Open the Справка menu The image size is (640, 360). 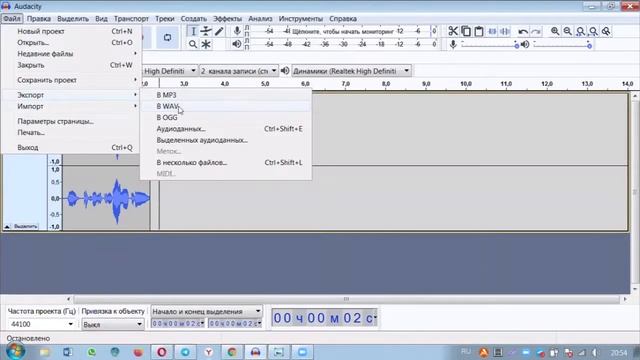click(343, 19)
